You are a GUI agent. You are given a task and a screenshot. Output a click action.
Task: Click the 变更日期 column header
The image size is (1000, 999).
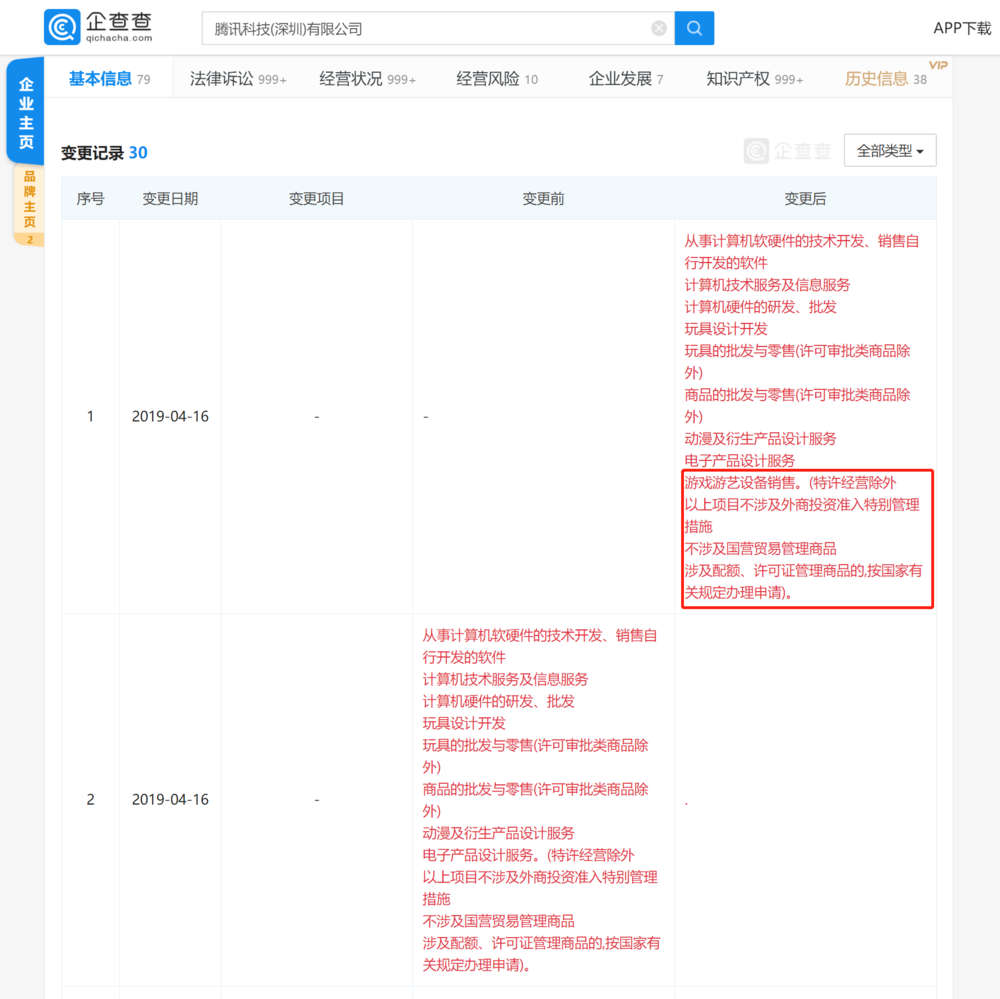[x=170, y=199]
